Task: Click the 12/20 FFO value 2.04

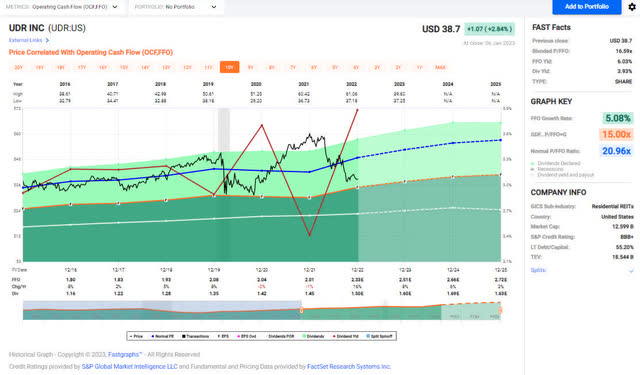Action: [x=262, y=280]
